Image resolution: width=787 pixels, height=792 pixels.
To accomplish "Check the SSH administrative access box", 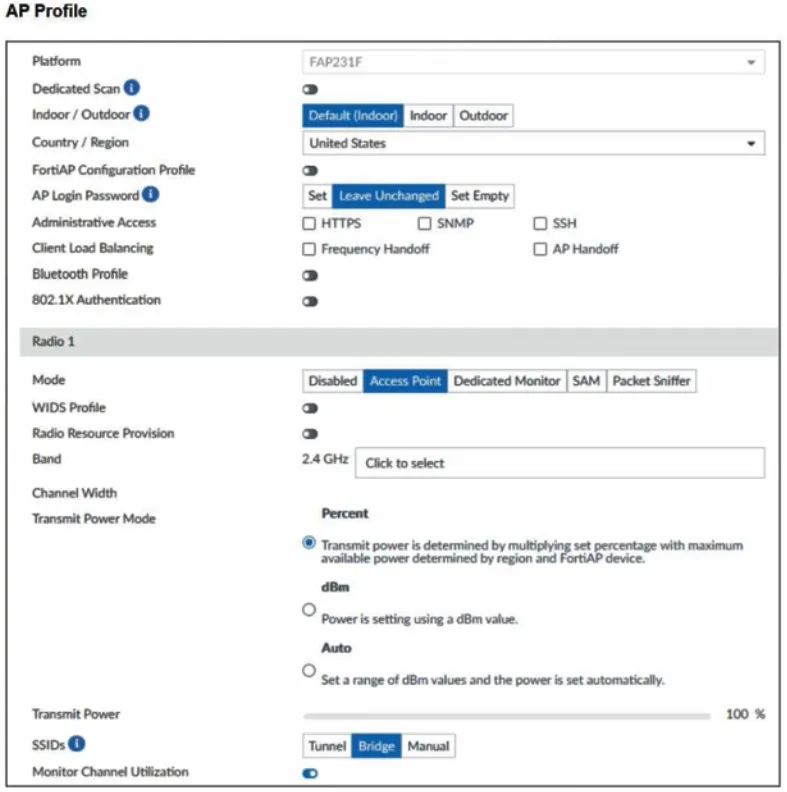I will point(540,223).
